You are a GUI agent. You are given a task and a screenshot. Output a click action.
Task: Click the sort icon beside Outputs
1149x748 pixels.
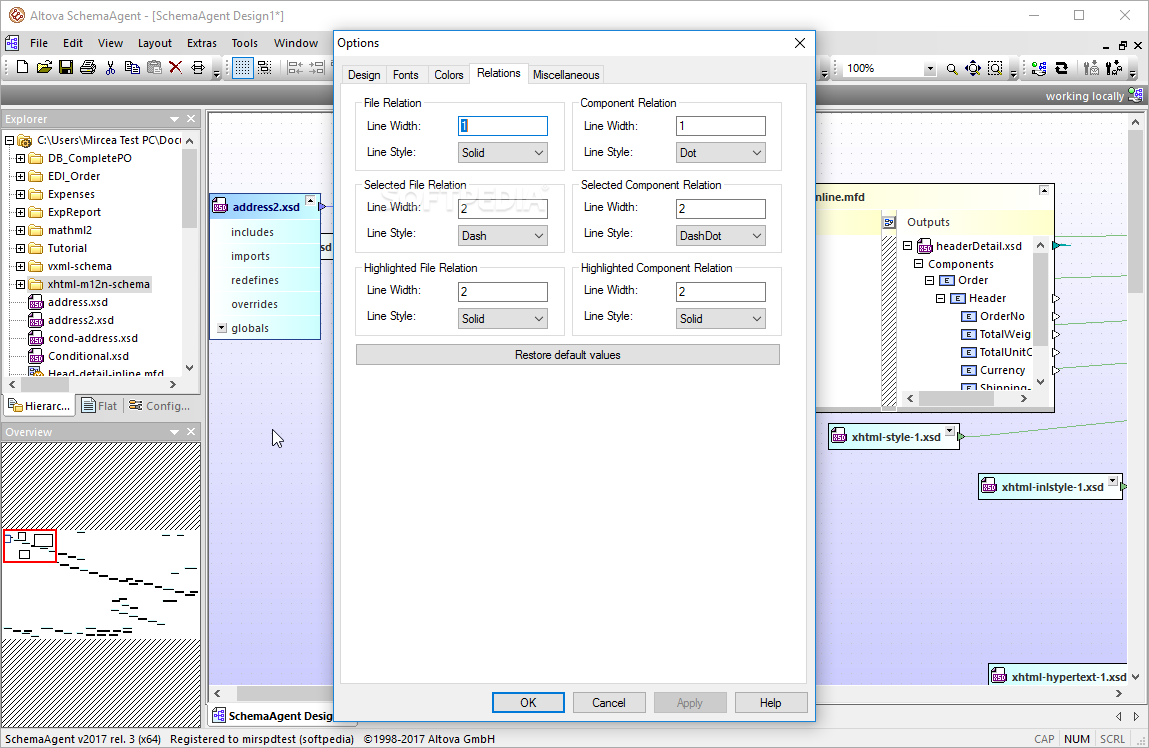[x=889, y=222]
